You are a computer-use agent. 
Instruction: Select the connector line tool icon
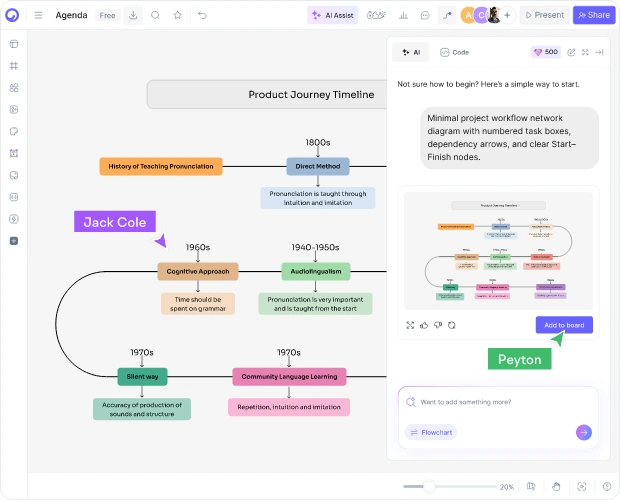pos(447,15)
